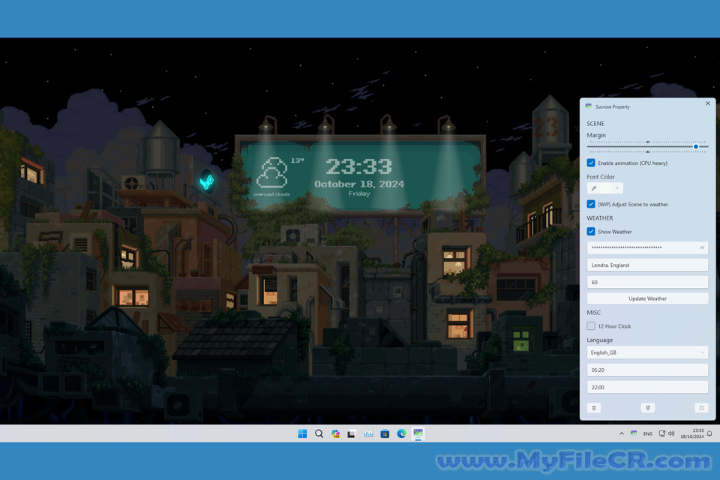This screenshot has width=720, height=480.
Task: Disable Enable animation (CPU heavy) checkbox
Action: tap(591, 163)
